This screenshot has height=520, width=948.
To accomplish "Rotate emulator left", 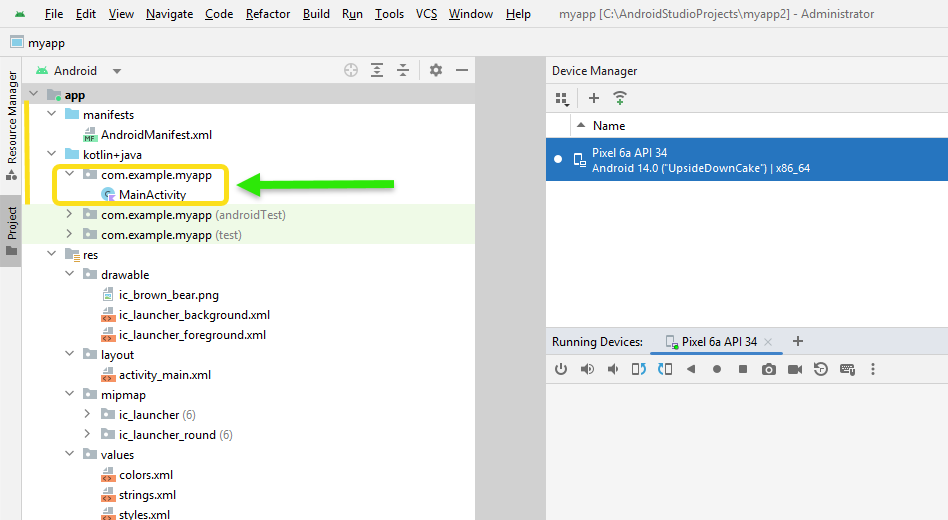I will point(639,369).
